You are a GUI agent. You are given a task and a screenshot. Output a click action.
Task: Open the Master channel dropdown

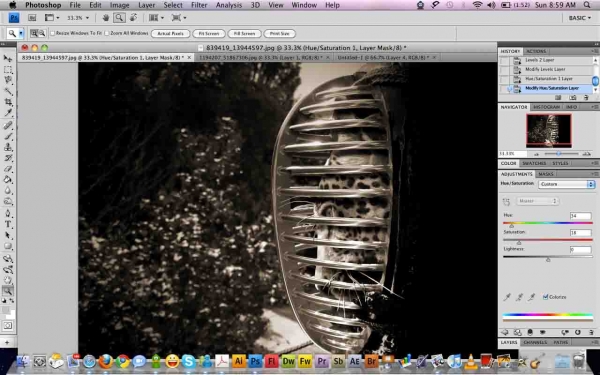click(x=537, y=201)
